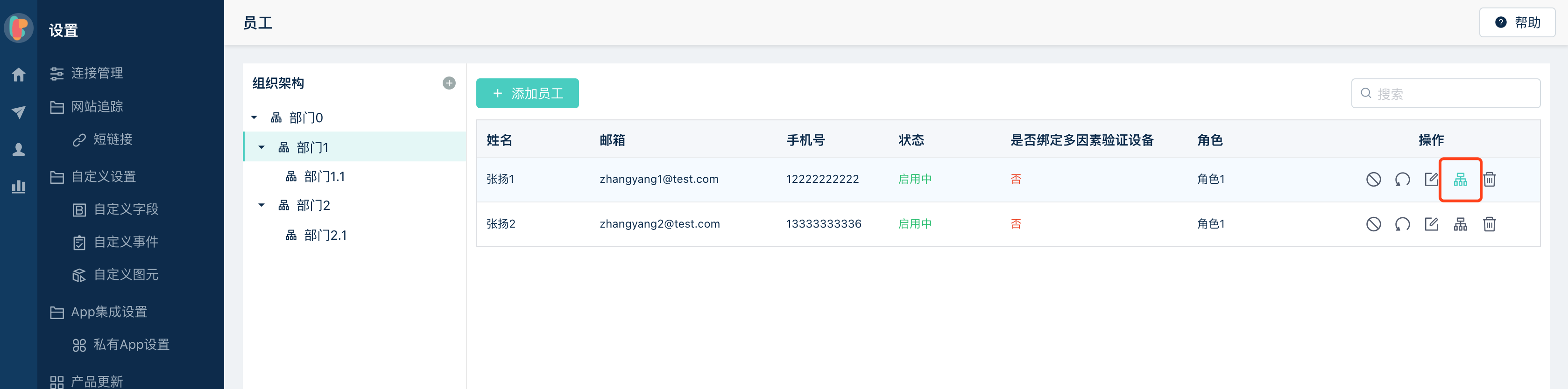Collapse the 部门2 tree node arrow
The width and height of the screenshot is (1568, 389).
pos(262,205)
